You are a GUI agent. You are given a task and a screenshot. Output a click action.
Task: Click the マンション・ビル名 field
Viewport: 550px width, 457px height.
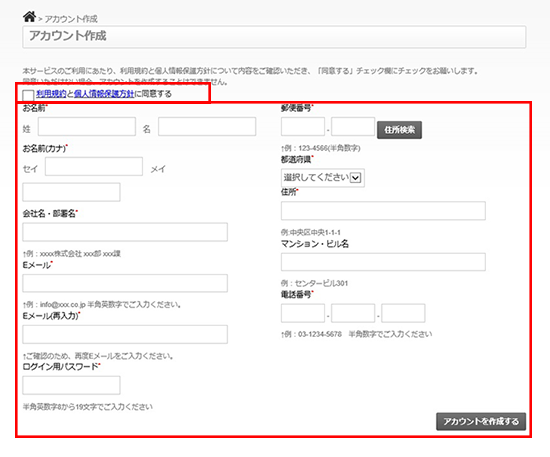click(383, 262)
